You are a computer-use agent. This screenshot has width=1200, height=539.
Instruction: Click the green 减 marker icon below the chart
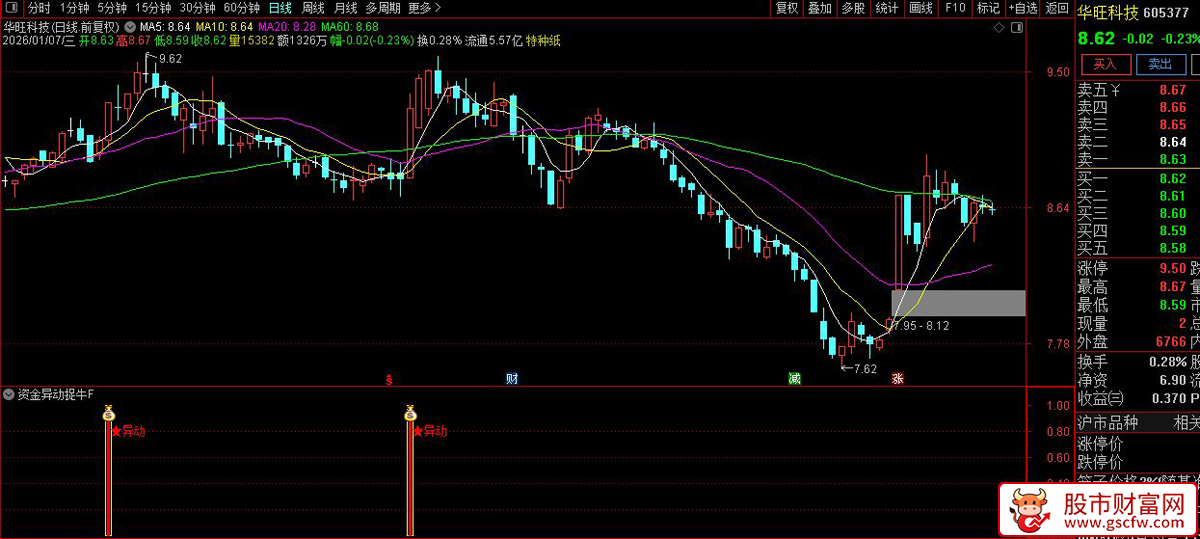pos(794,379)
